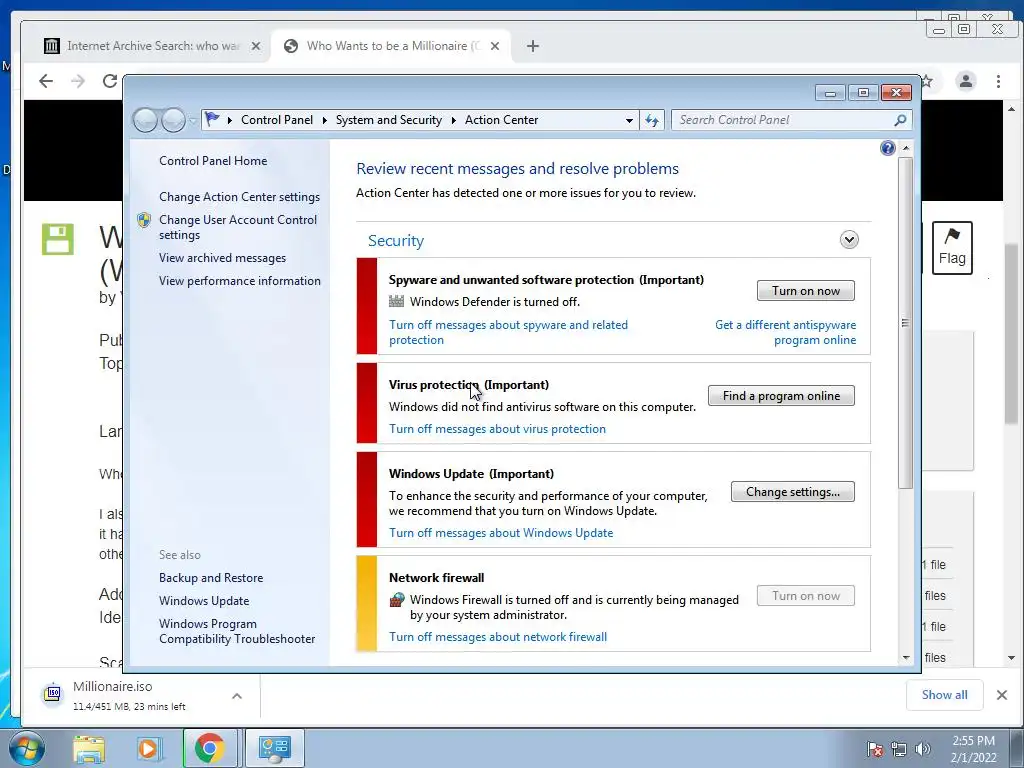This screenshot has width=1024, height=768.
Task: Click the Windows Firewall brick wall icon
Action: [396, 600]
